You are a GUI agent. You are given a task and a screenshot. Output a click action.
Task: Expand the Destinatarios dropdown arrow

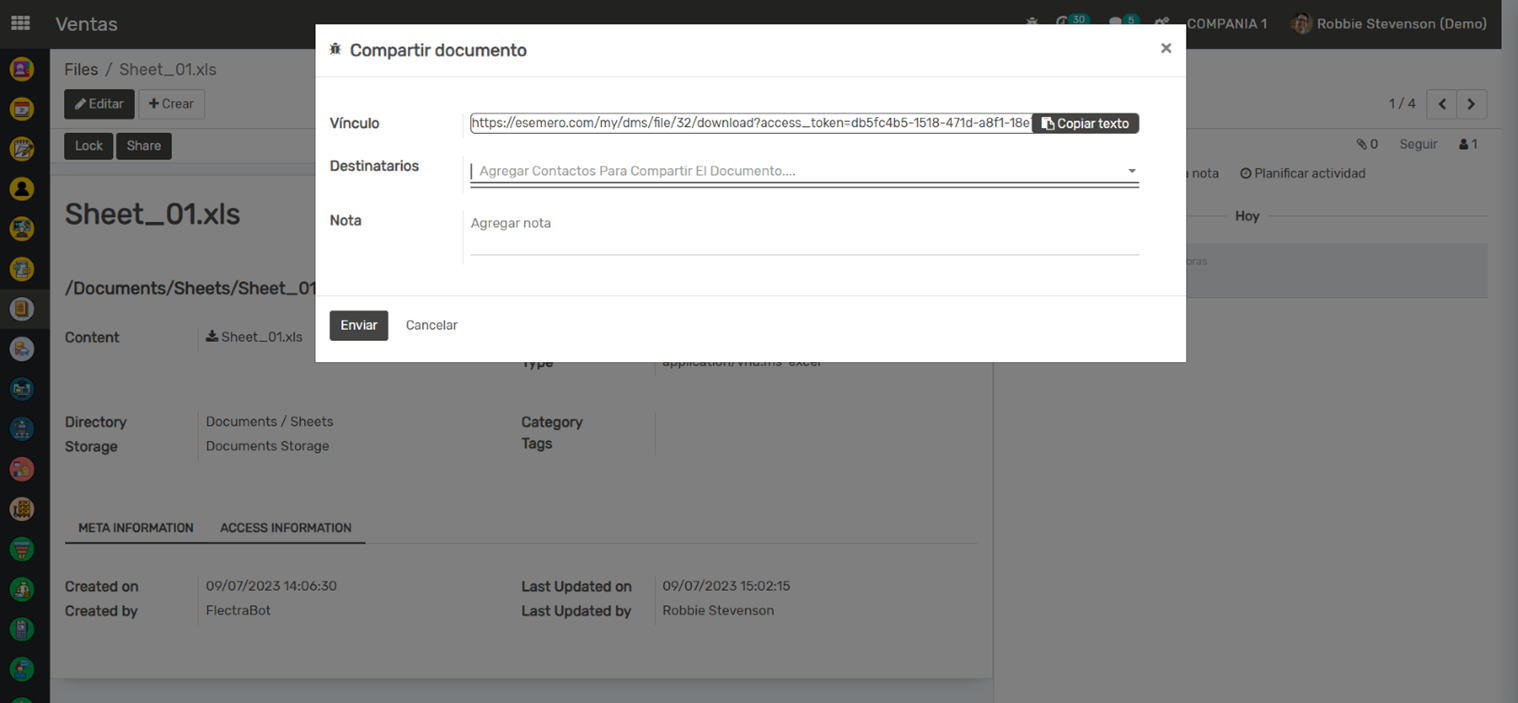pyautogui.click(x=1132, y=171)
